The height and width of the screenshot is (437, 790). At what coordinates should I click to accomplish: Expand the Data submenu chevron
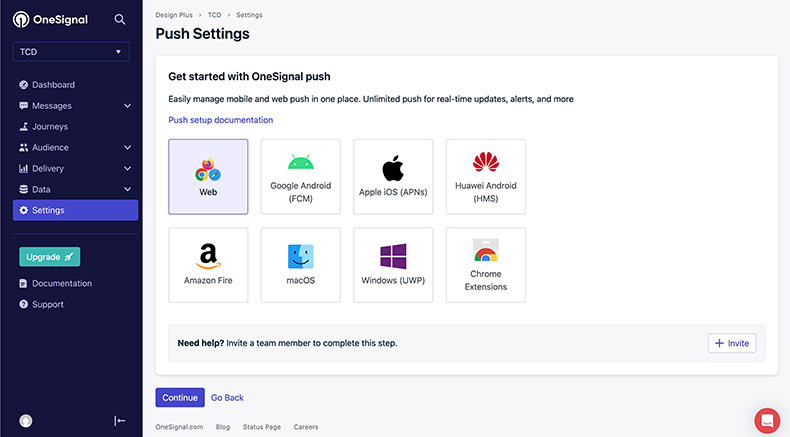(127, 190)
